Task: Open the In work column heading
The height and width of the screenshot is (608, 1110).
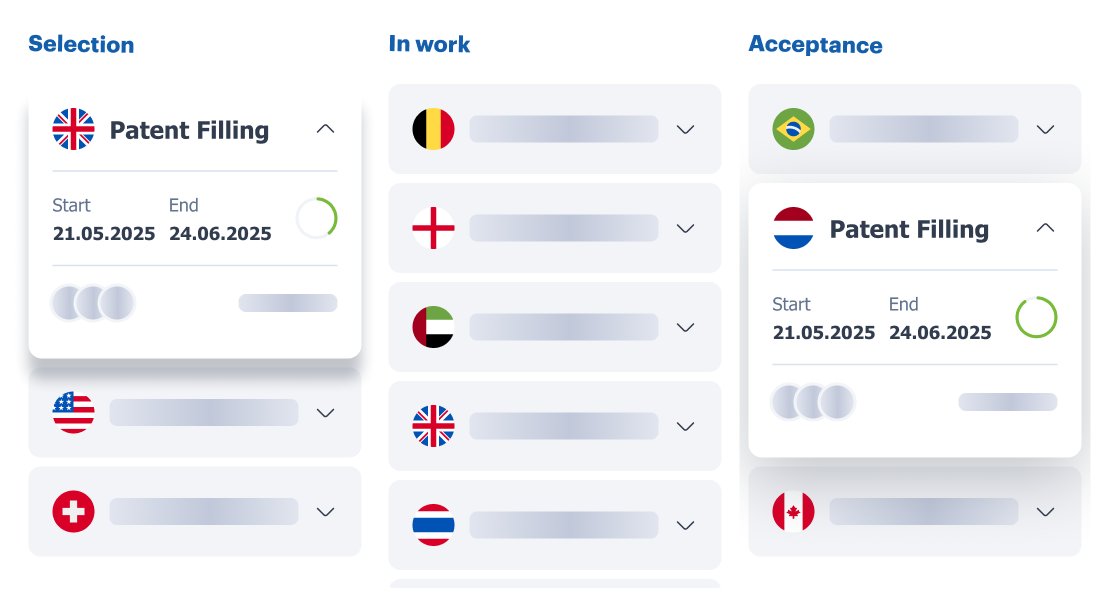Action: click(x=429, y=44)
